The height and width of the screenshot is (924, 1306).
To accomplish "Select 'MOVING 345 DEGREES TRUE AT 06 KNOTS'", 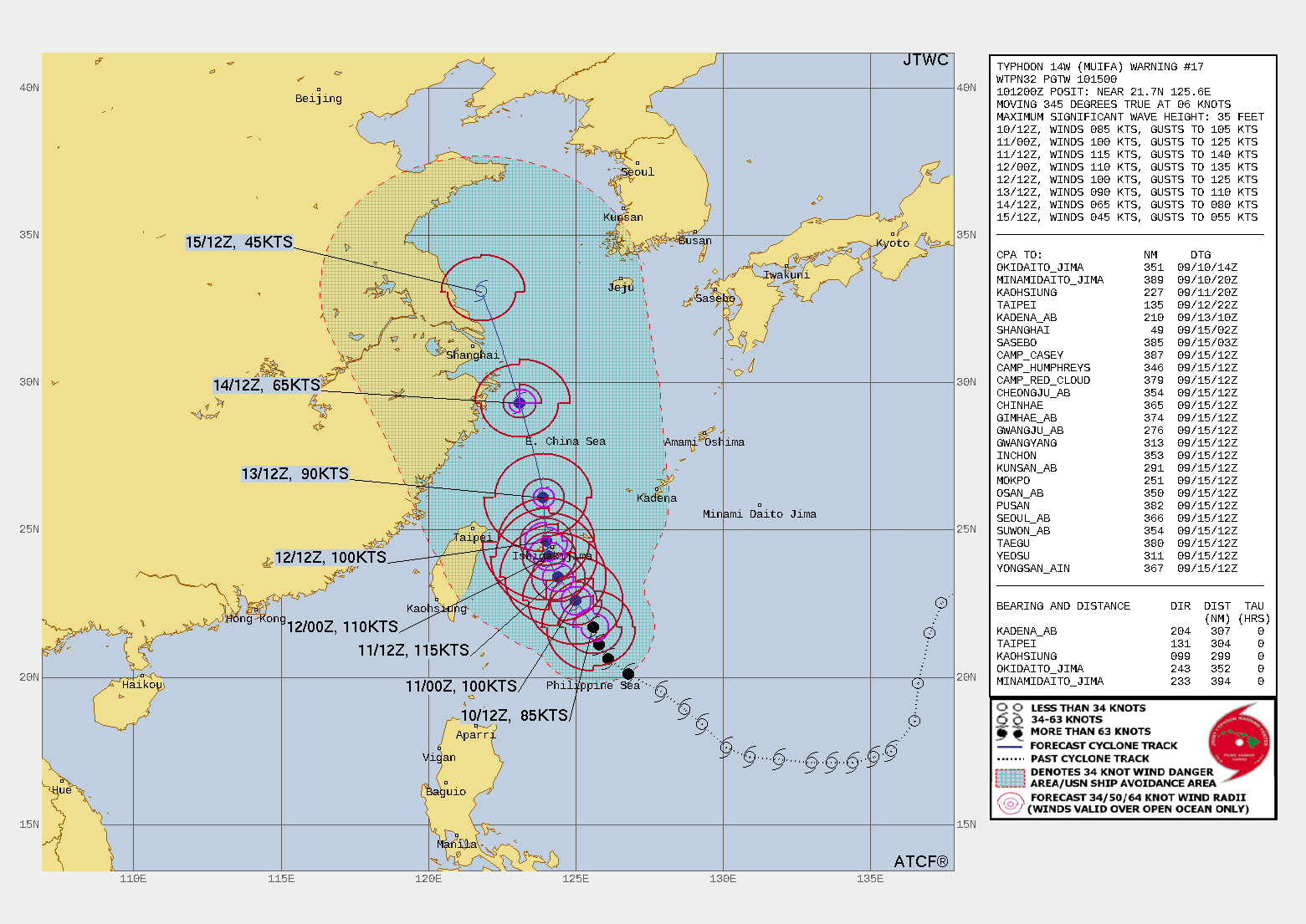I will click(x=1114, y=105).
